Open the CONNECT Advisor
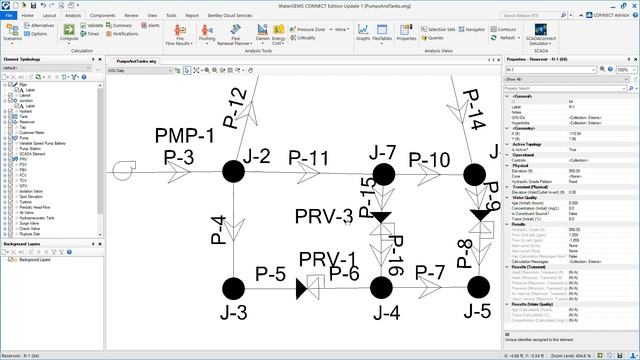Image resolution: width=640 pixels, height=360 pixels. tap(607, 16)
